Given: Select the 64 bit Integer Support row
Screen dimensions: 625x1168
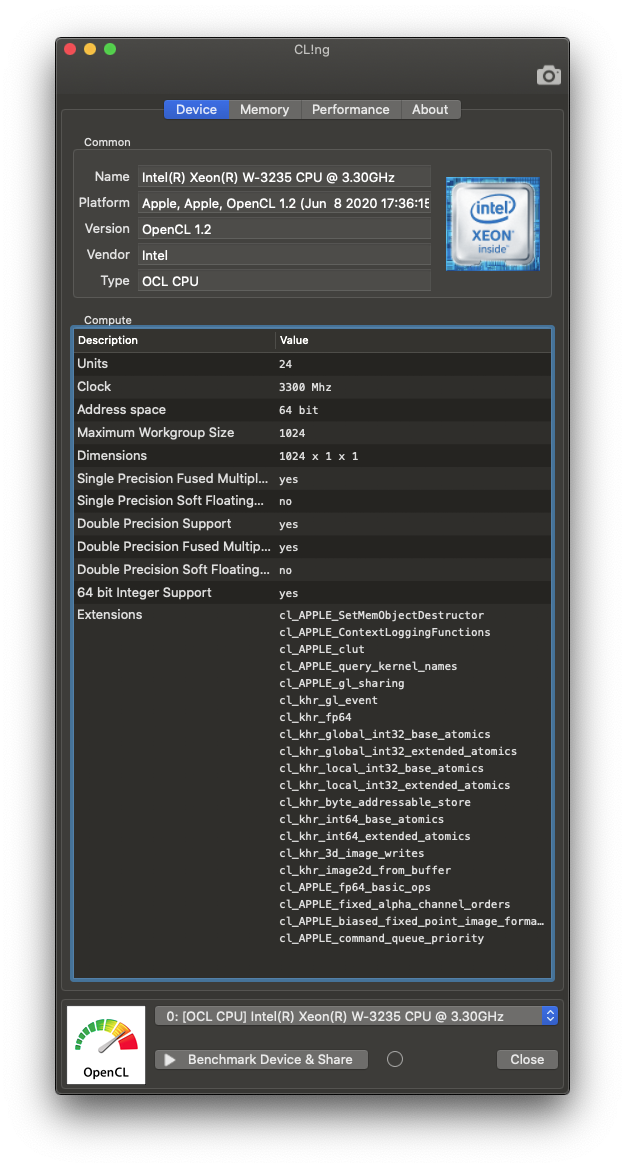Looking at the screenshot, I should pos(313,592).
